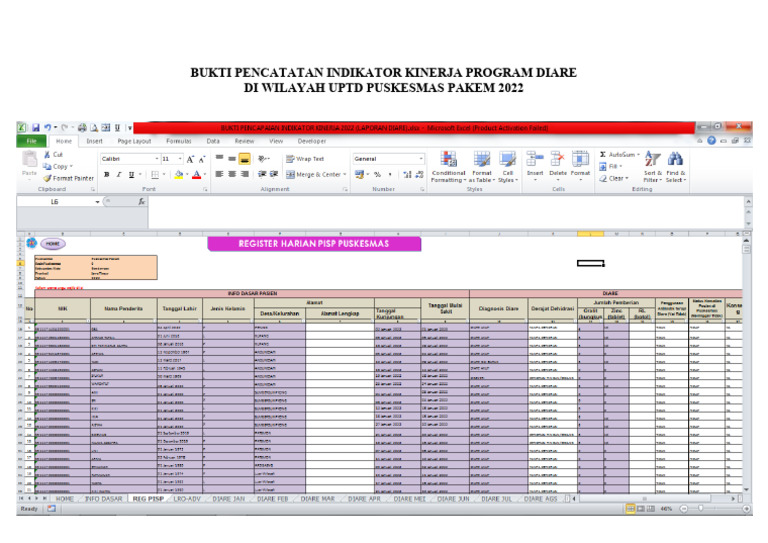Click the HOME button in the worksheet
The height and width of the screenshot is (543, 768).
point(52,243)
